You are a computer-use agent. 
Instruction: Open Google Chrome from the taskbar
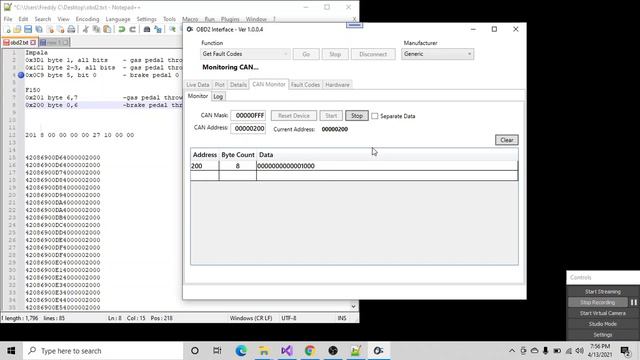coord(310,351)
